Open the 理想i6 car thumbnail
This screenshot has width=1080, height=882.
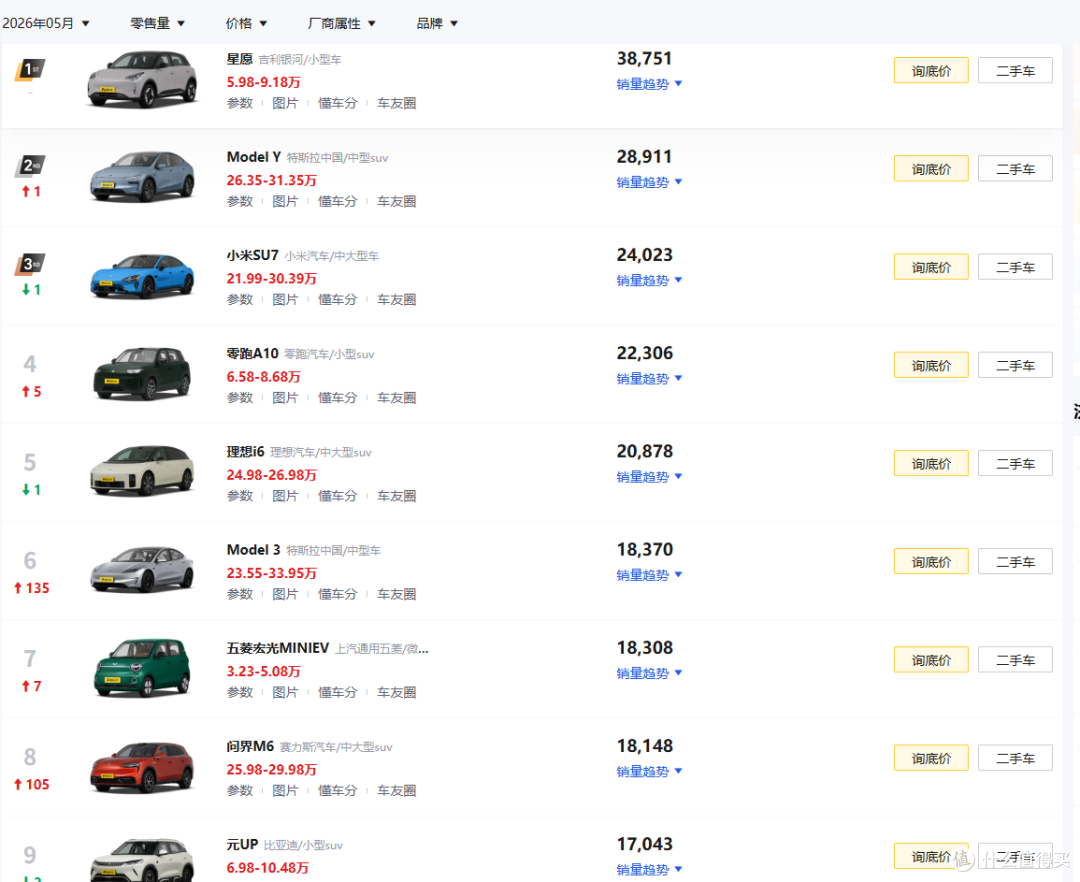[142, 472]
